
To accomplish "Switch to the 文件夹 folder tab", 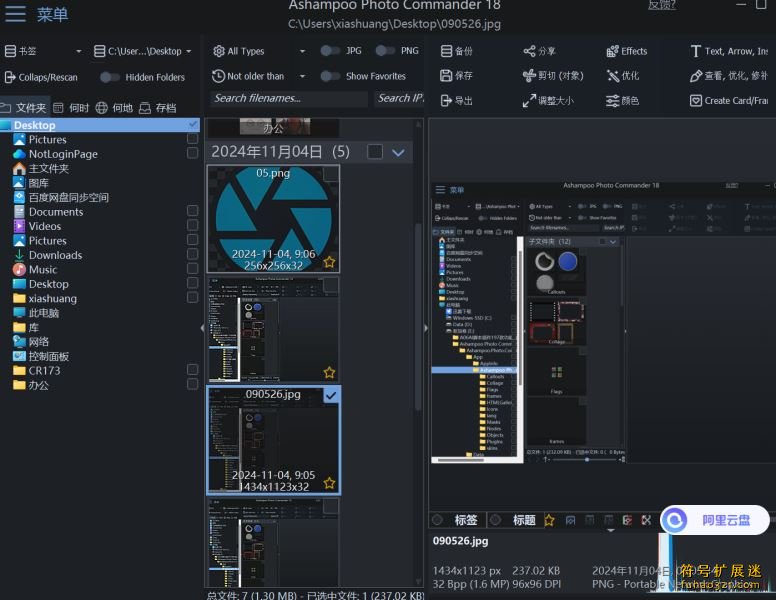I will click(24, 107).
